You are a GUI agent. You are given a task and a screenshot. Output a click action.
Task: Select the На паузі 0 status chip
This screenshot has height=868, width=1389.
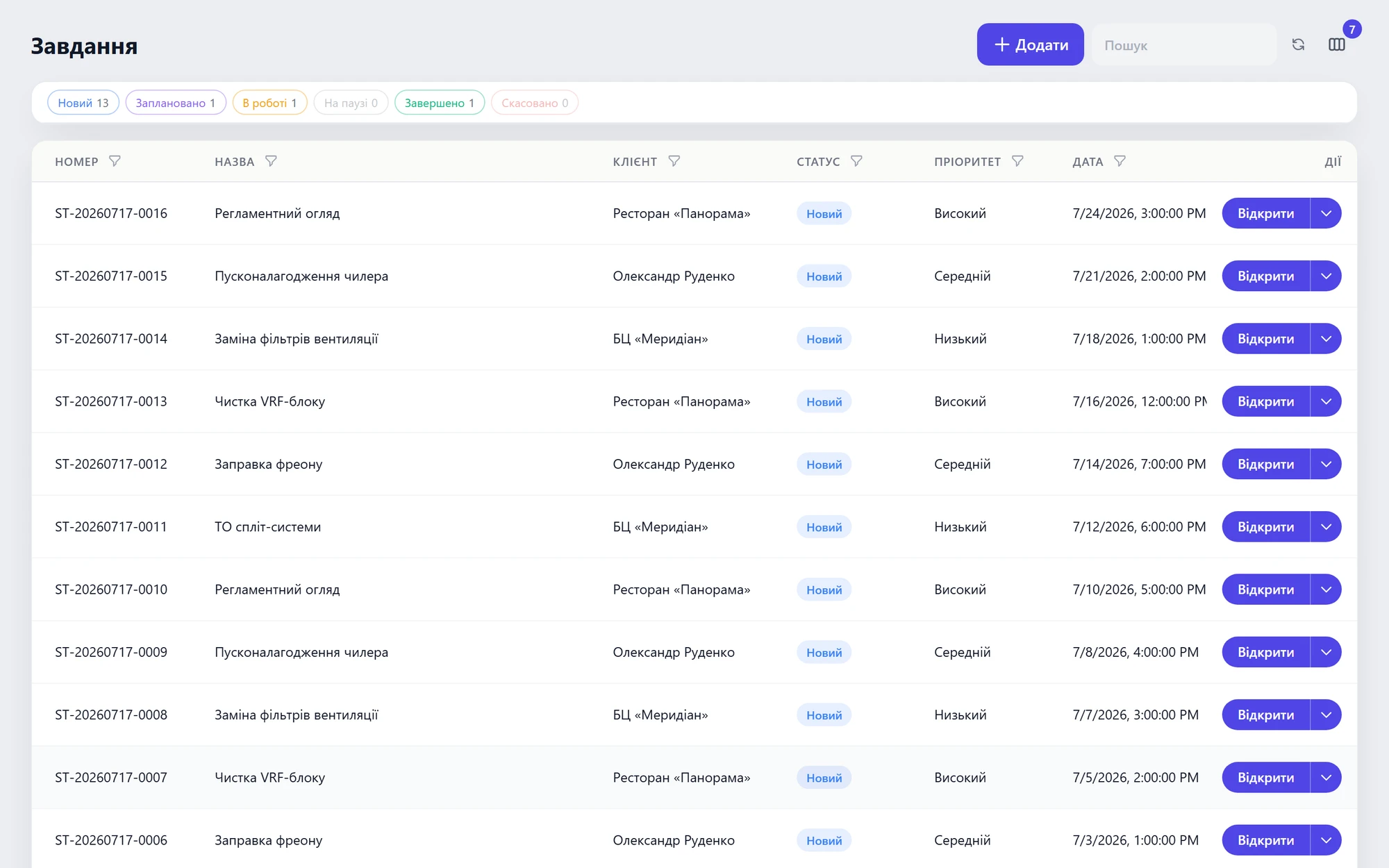point(351,103)
